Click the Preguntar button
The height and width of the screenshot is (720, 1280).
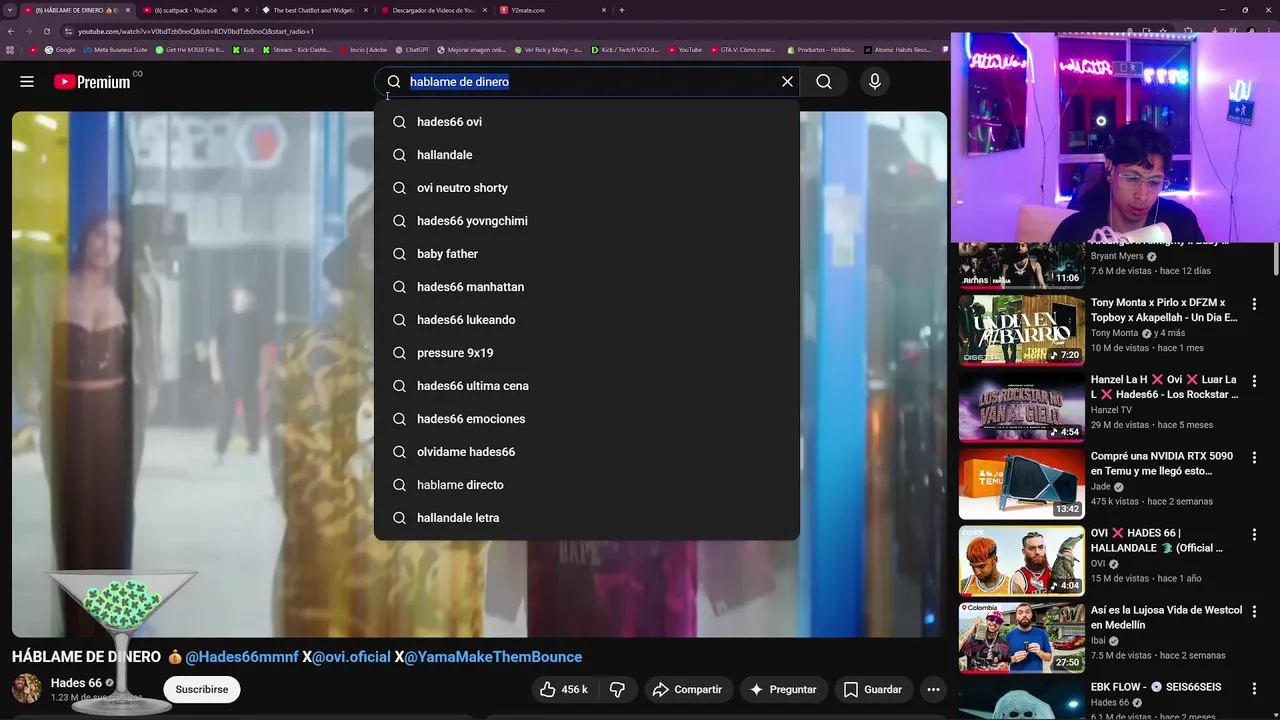783,689
